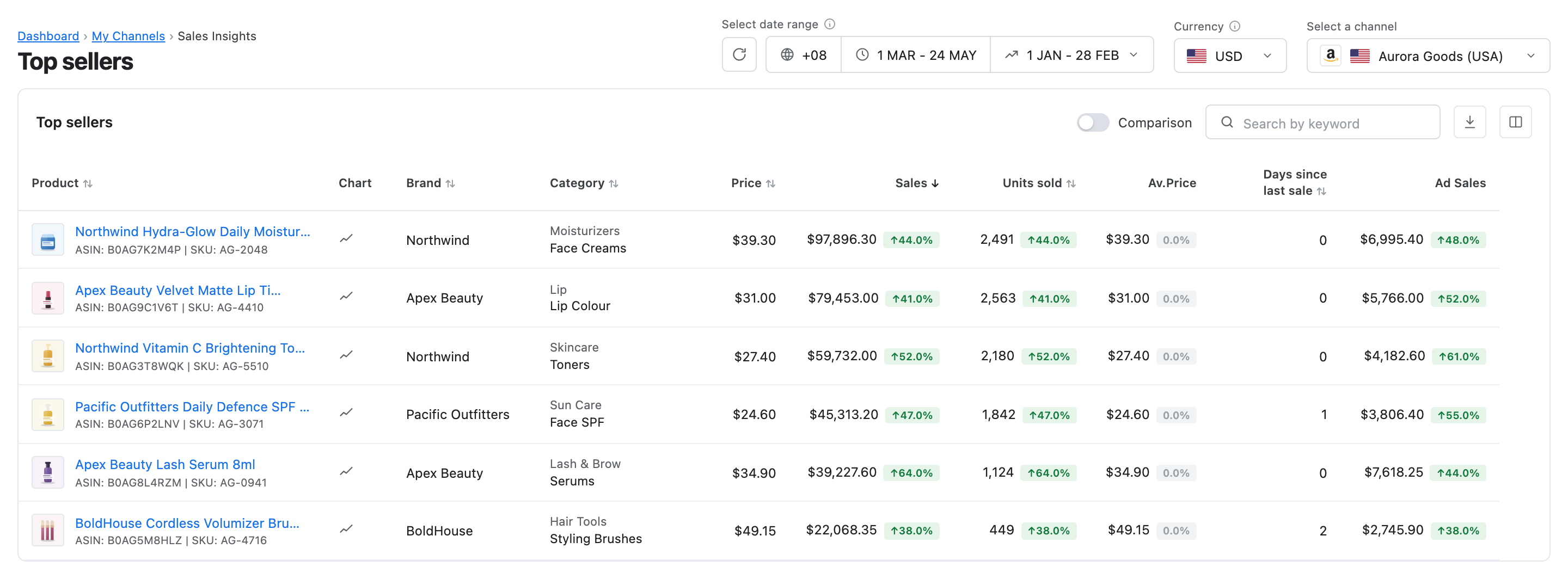Click the Search by keyword field
This screenshot has height=579, width=1568.
(x=1322, y=122)
